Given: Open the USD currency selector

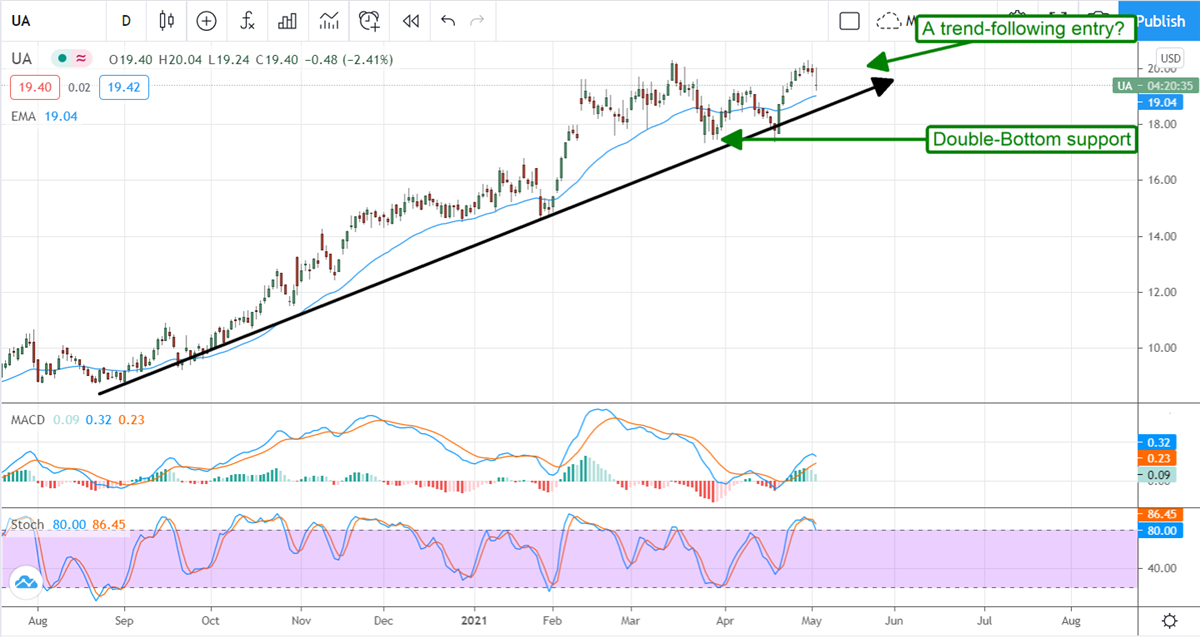Looking at the screenshot, I should [x=1169, y=58].
